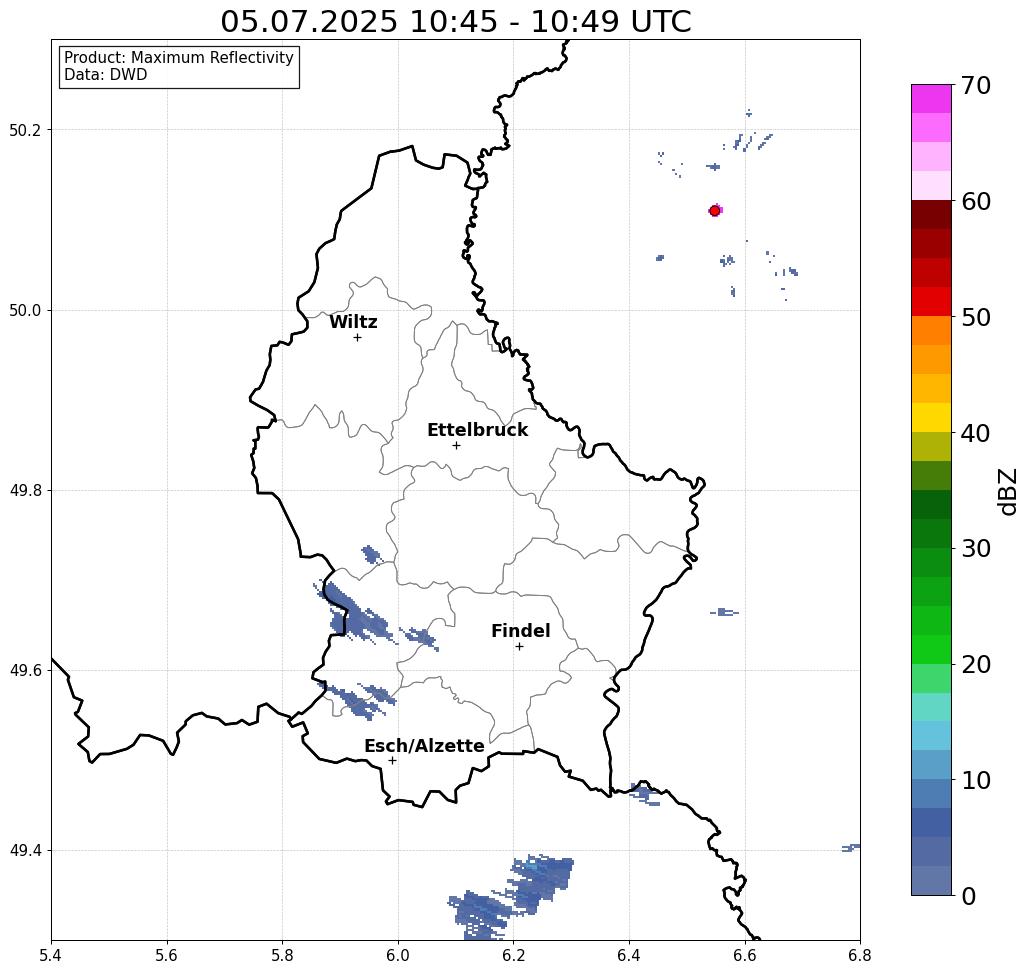The image size is (1029, 973).
Task: Click the 'Wiltz' city label
Action: point(353,322)
